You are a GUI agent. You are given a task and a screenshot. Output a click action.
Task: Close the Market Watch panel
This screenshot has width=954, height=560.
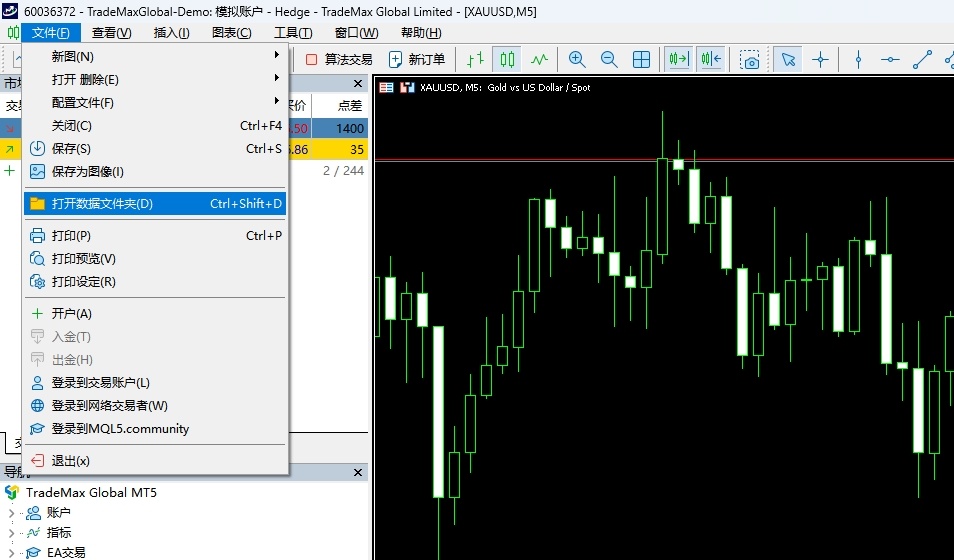[x=358, y=83]
